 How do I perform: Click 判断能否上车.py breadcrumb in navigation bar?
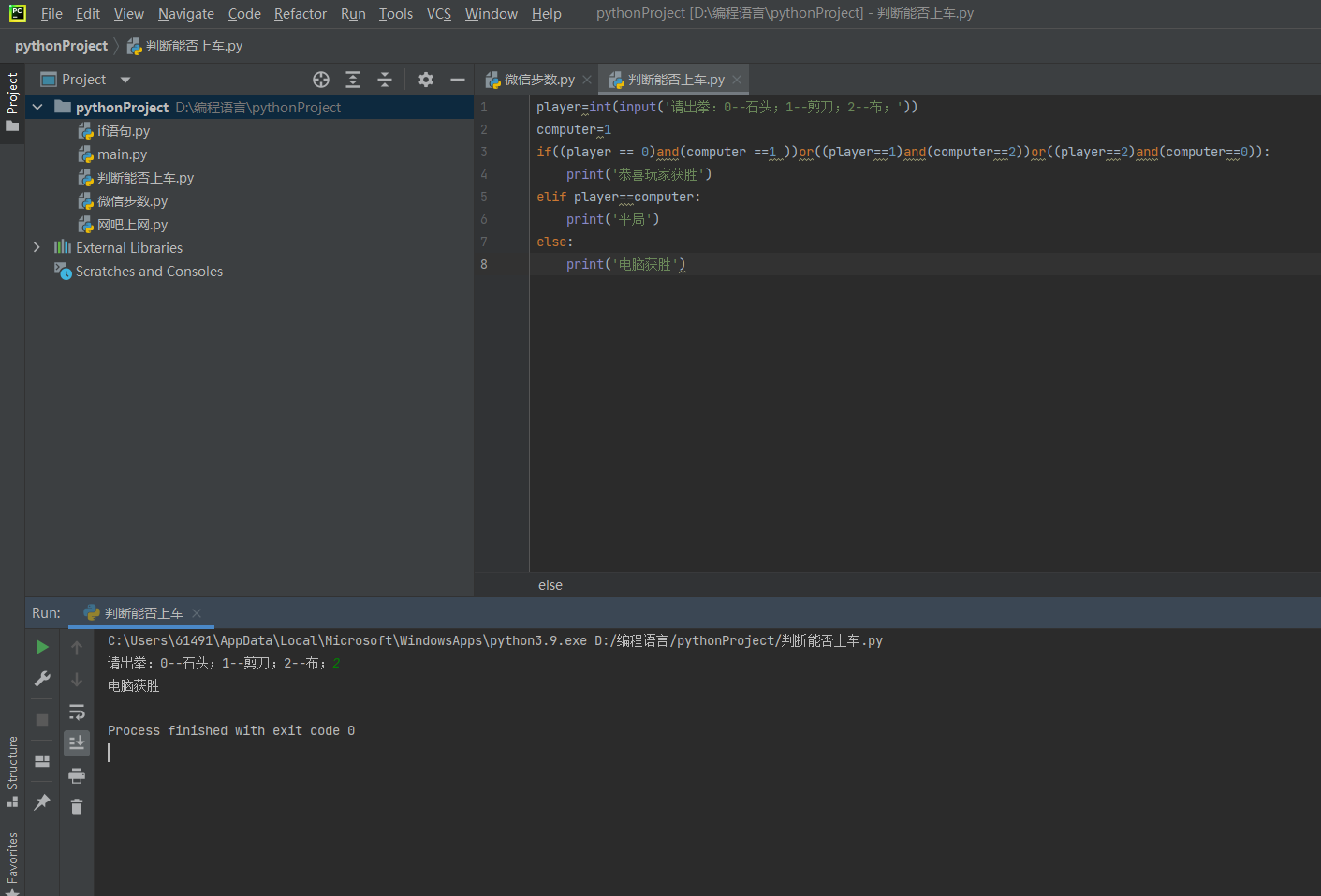[x=184, y=46]
